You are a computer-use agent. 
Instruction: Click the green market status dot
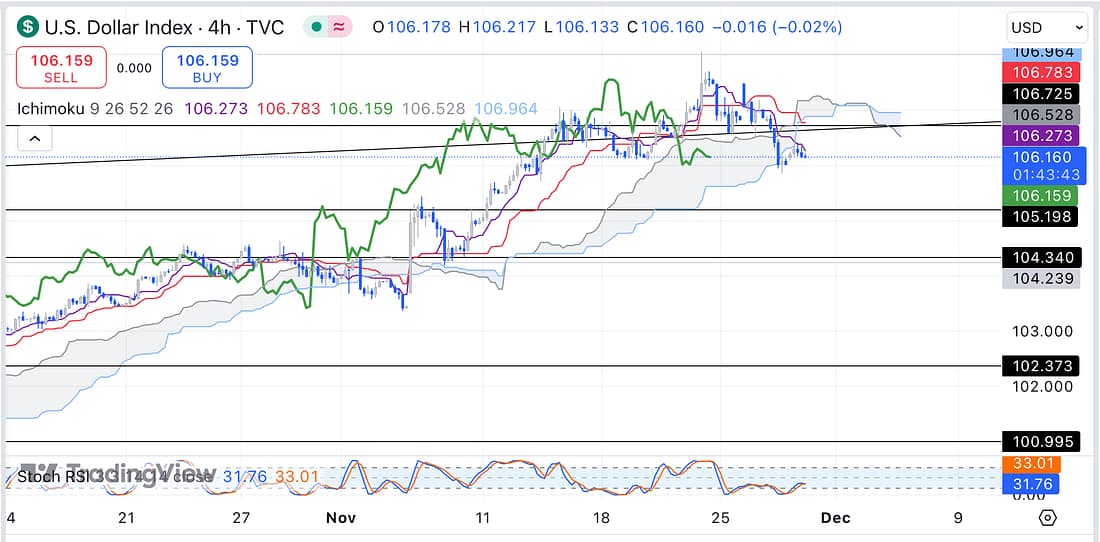[315, 27]
